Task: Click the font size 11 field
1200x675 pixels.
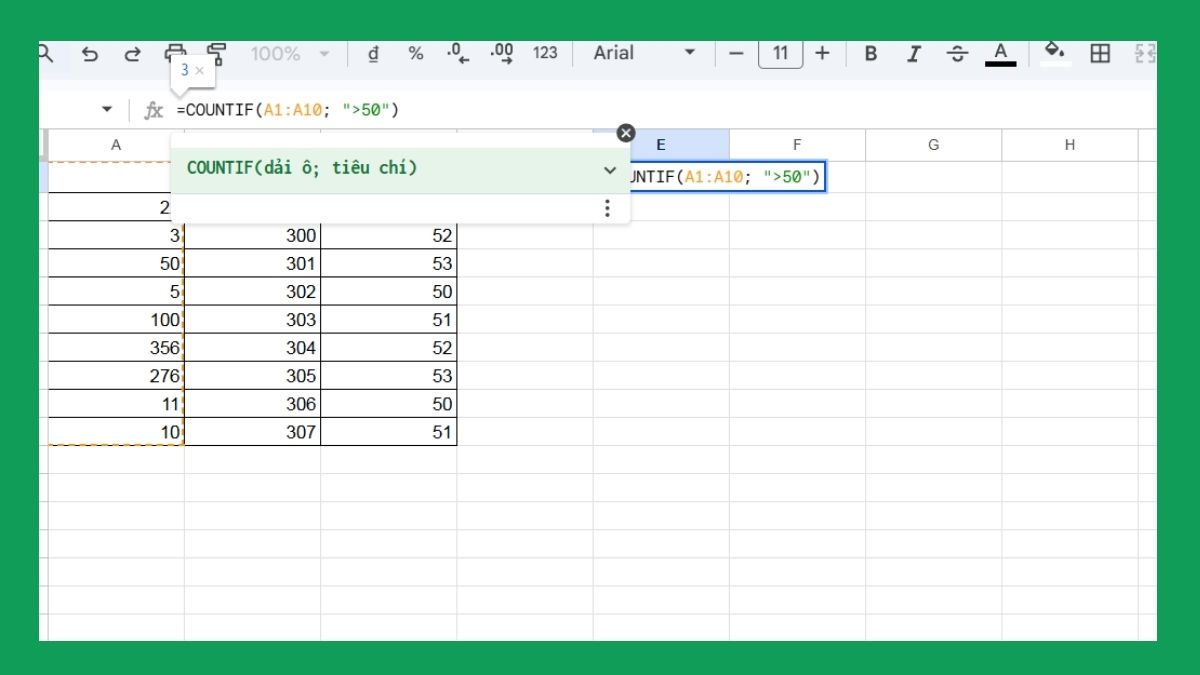Action: 780,54
